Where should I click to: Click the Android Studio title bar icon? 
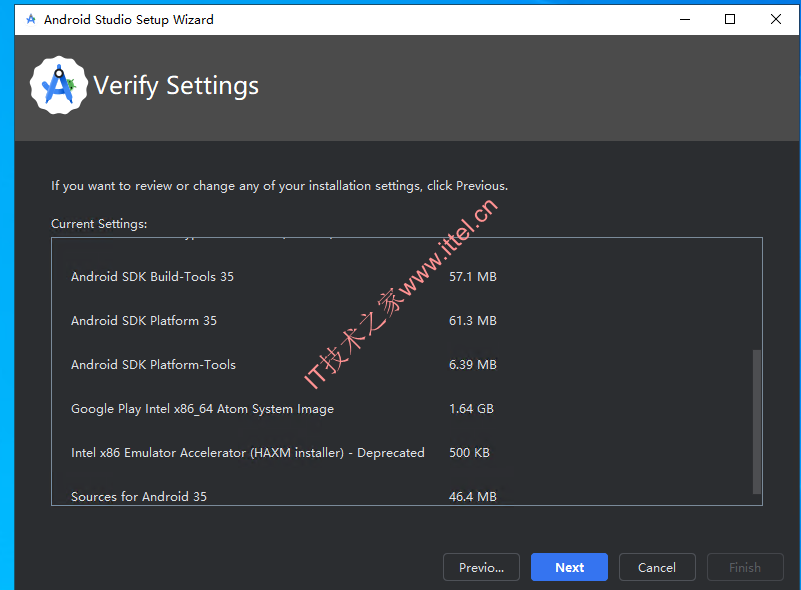pos(31,19)
